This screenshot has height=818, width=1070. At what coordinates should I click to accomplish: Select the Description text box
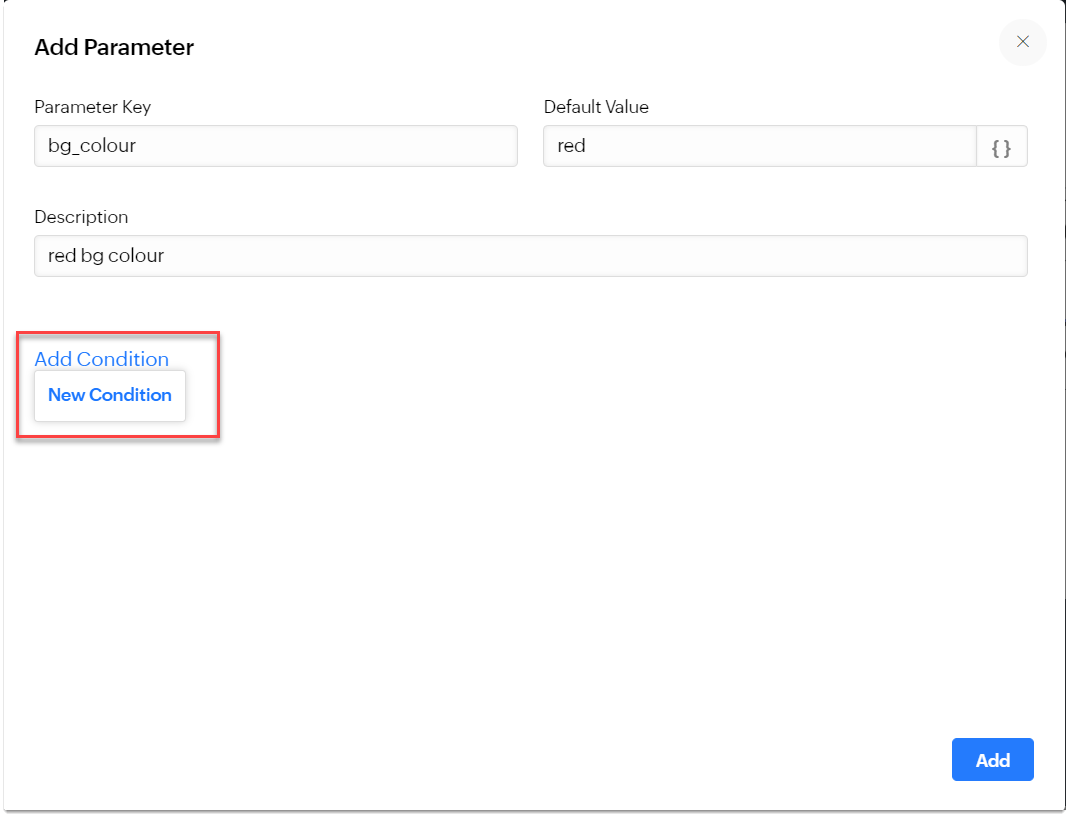[x=530, y=256]
